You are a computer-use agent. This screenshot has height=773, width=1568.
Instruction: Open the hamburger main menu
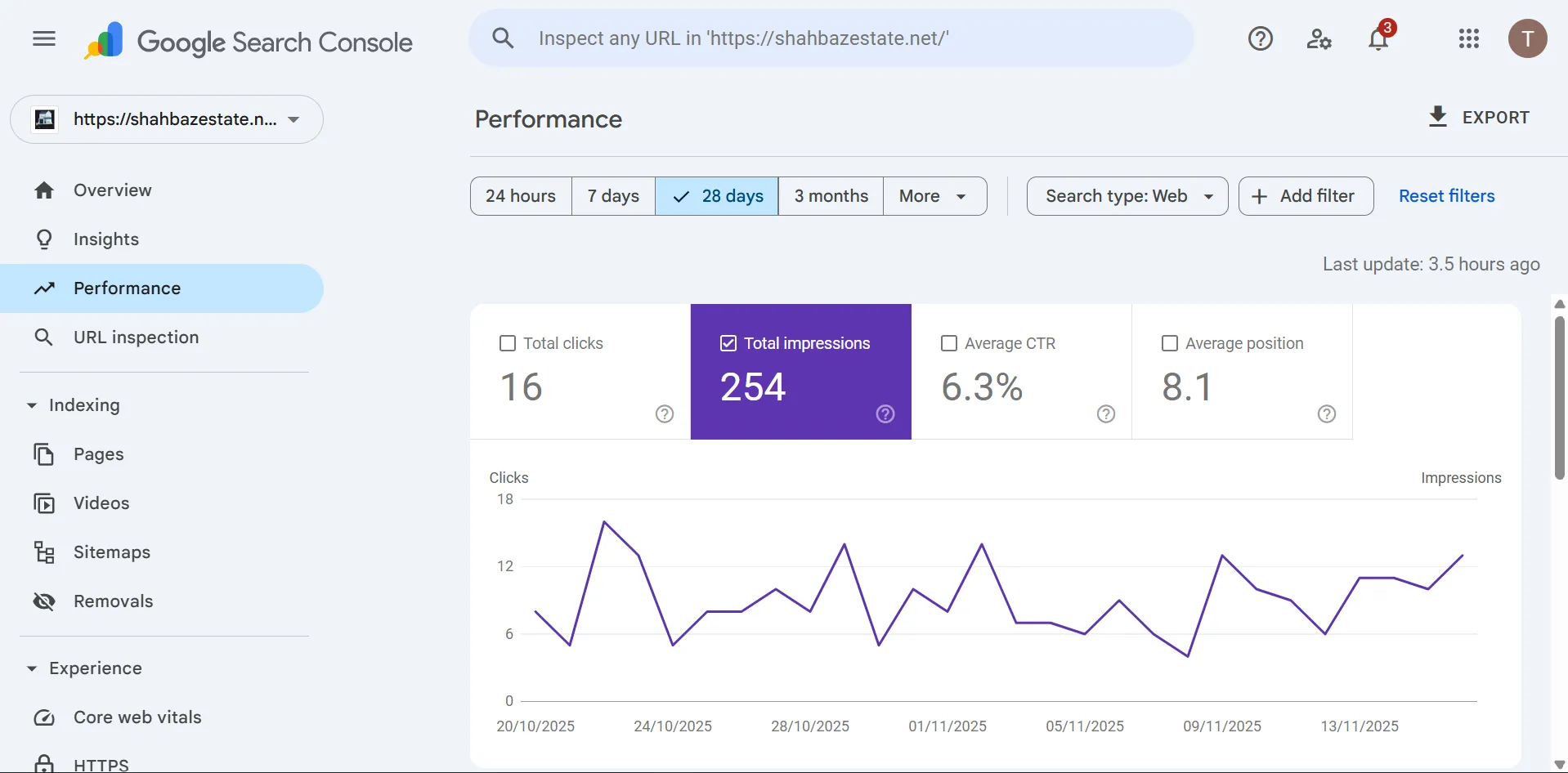[44, 38]
